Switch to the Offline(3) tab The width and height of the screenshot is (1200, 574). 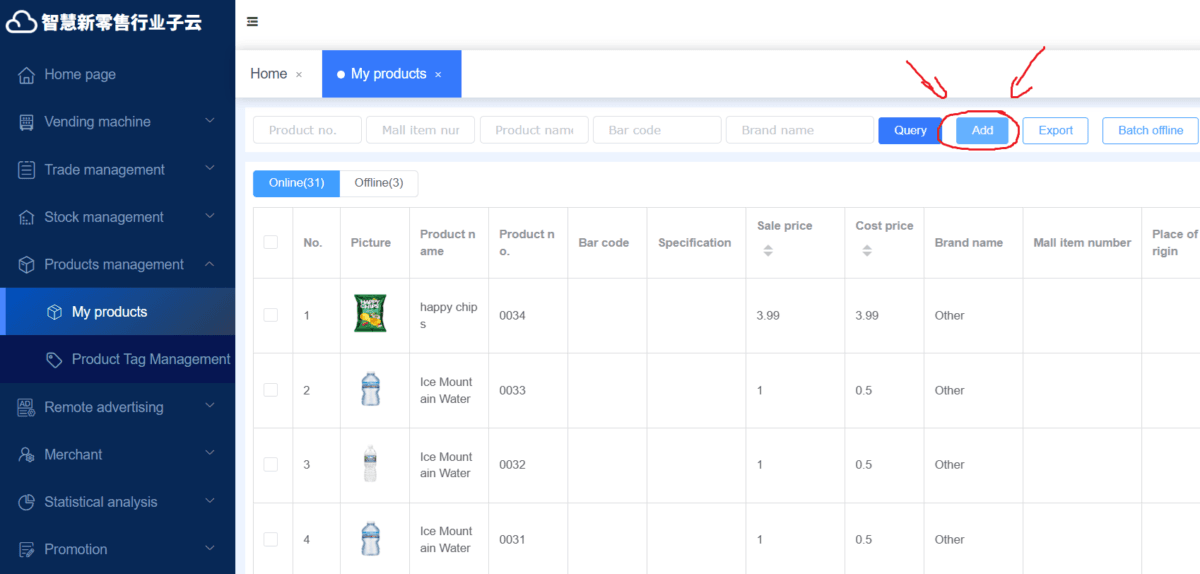click(379, 183)
